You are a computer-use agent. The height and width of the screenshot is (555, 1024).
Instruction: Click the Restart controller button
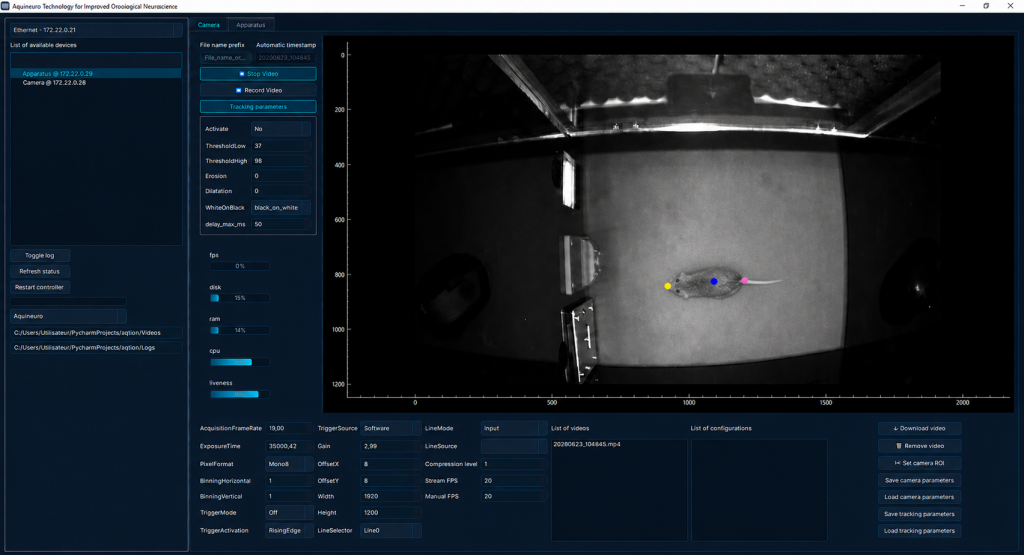[40, 287]
